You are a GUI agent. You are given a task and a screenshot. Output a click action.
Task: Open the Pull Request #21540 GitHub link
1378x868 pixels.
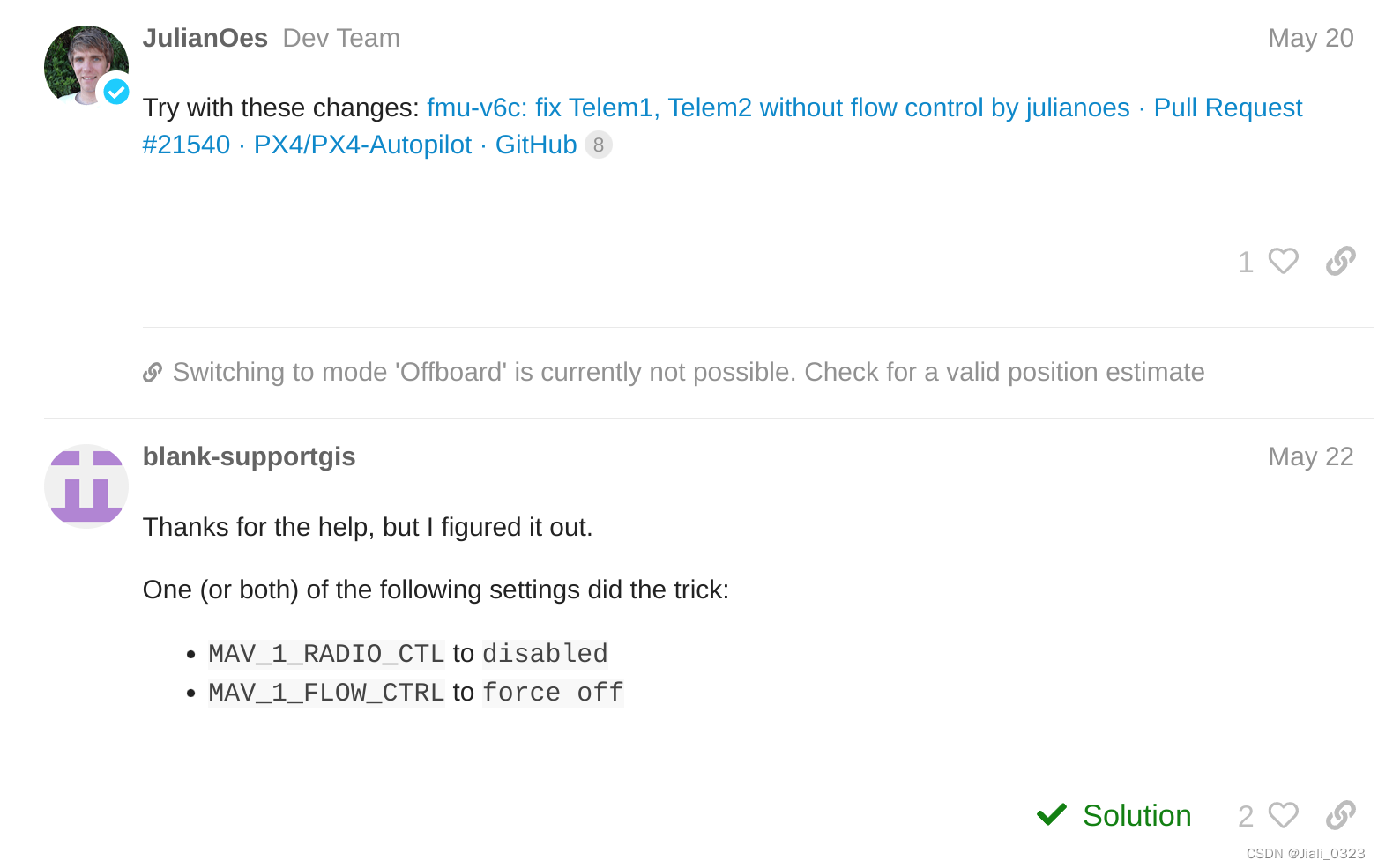click(x=1228, y=108)
